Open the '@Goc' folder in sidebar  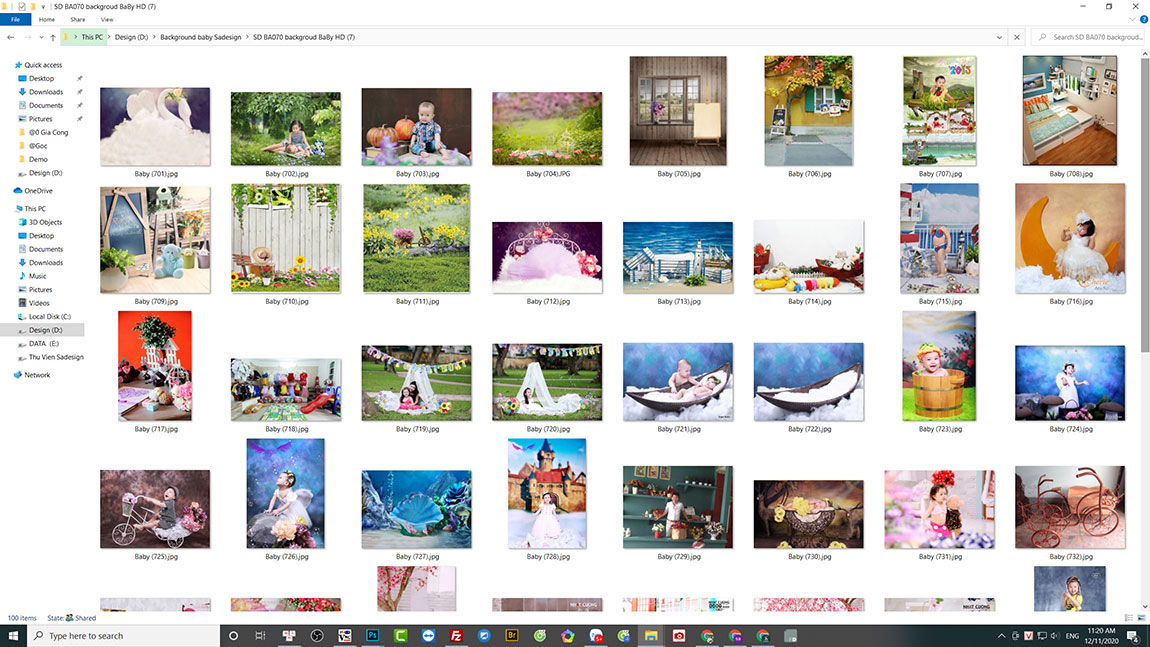(38, 146)
